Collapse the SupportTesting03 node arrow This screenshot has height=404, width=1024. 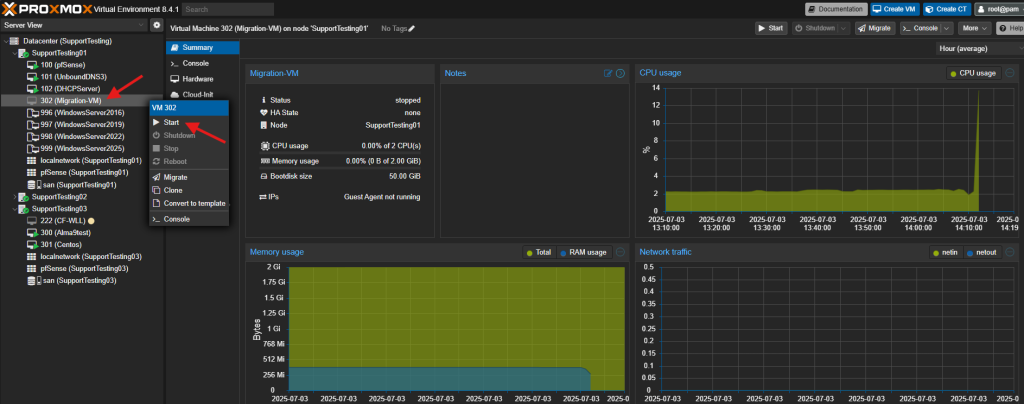[14, 209]
